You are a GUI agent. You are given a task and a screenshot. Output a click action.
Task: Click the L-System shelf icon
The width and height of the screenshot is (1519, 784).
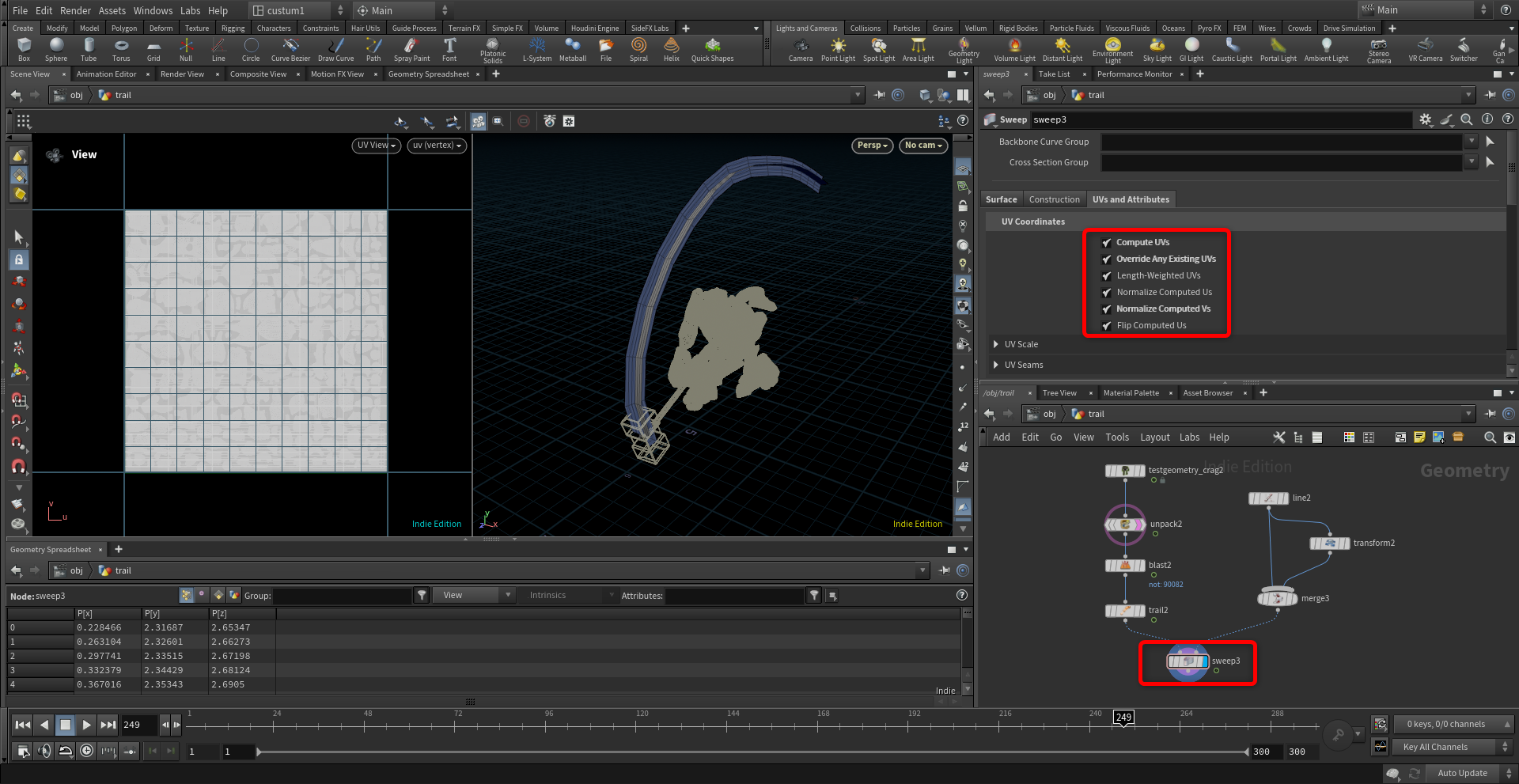tap(537, 48)
